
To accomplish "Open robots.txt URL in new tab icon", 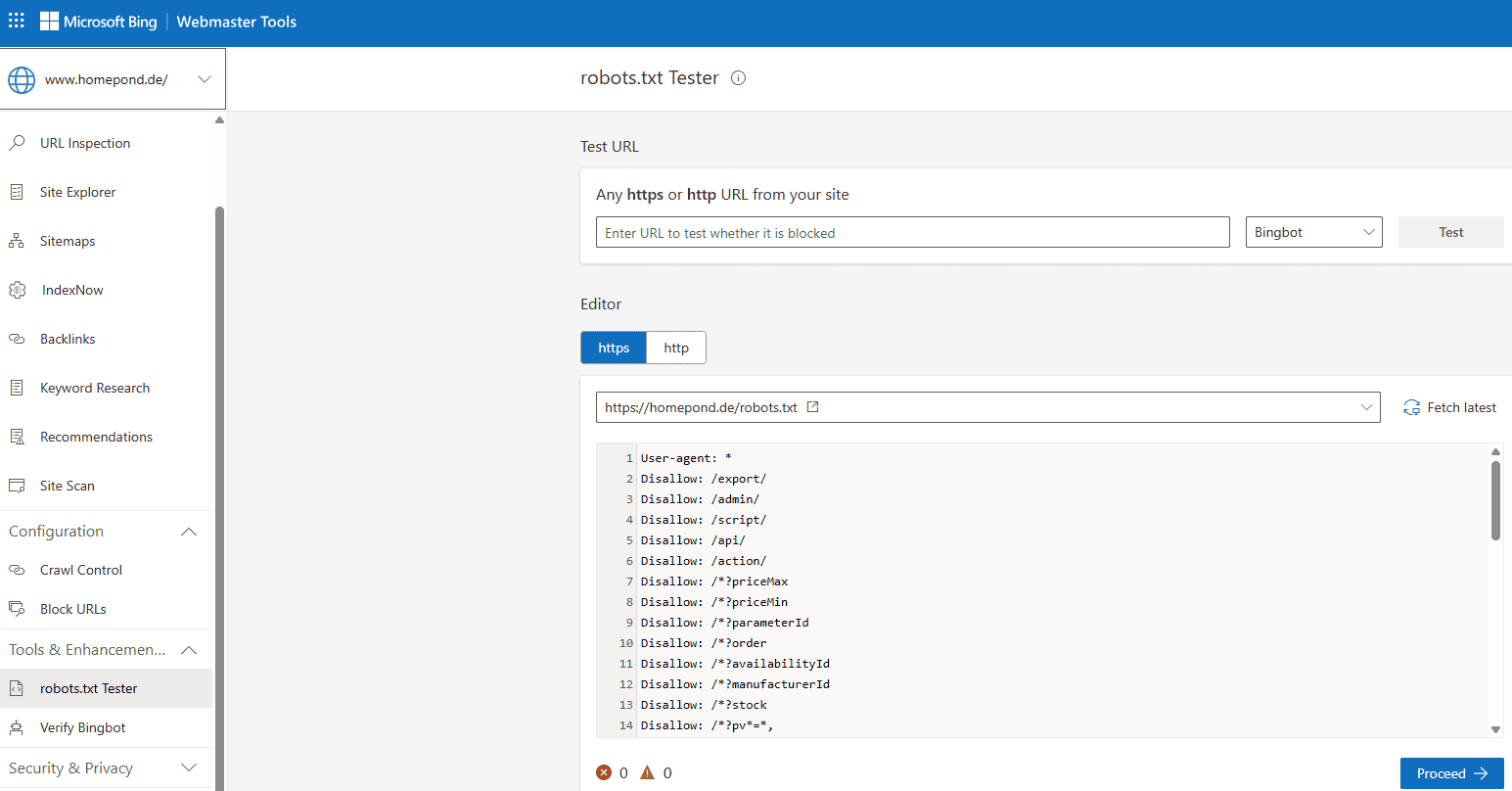I will click(x=812, y=407).
